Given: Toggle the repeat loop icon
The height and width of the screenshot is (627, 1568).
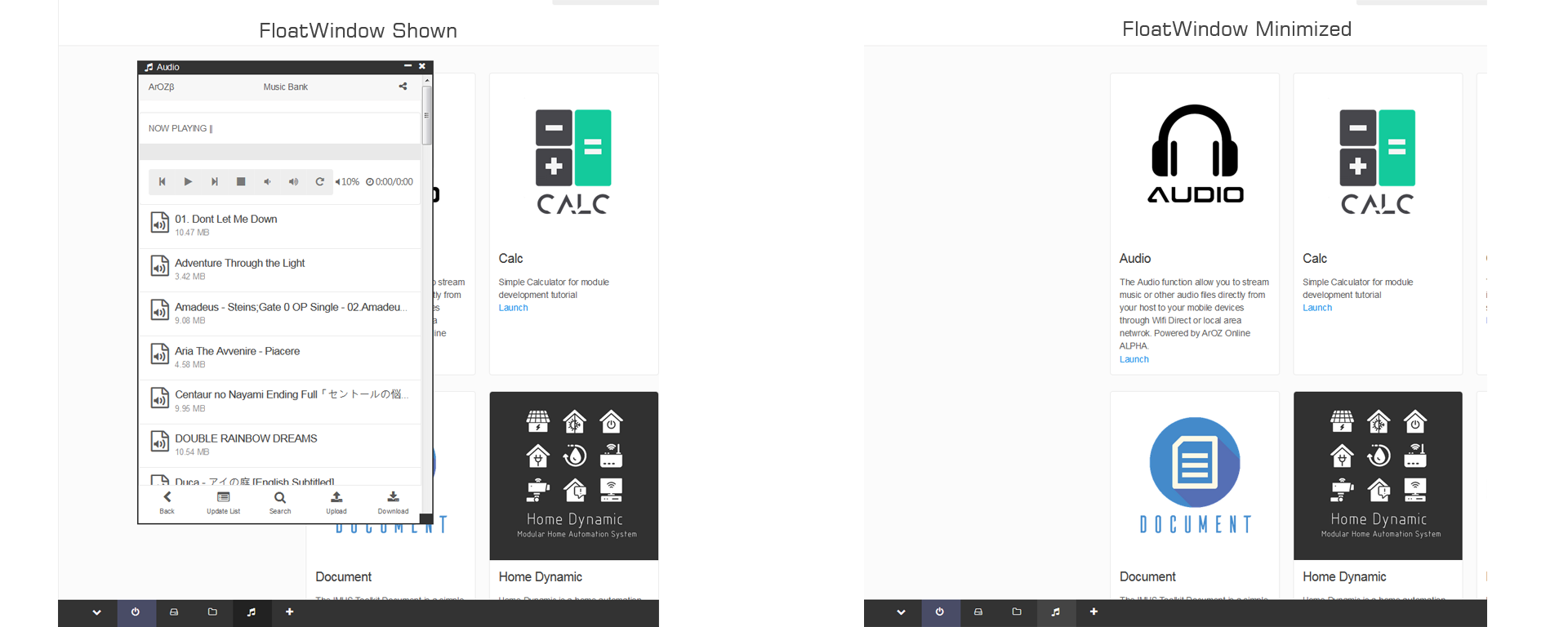Looking at the screenshot, I should click(x=320, y=182).
